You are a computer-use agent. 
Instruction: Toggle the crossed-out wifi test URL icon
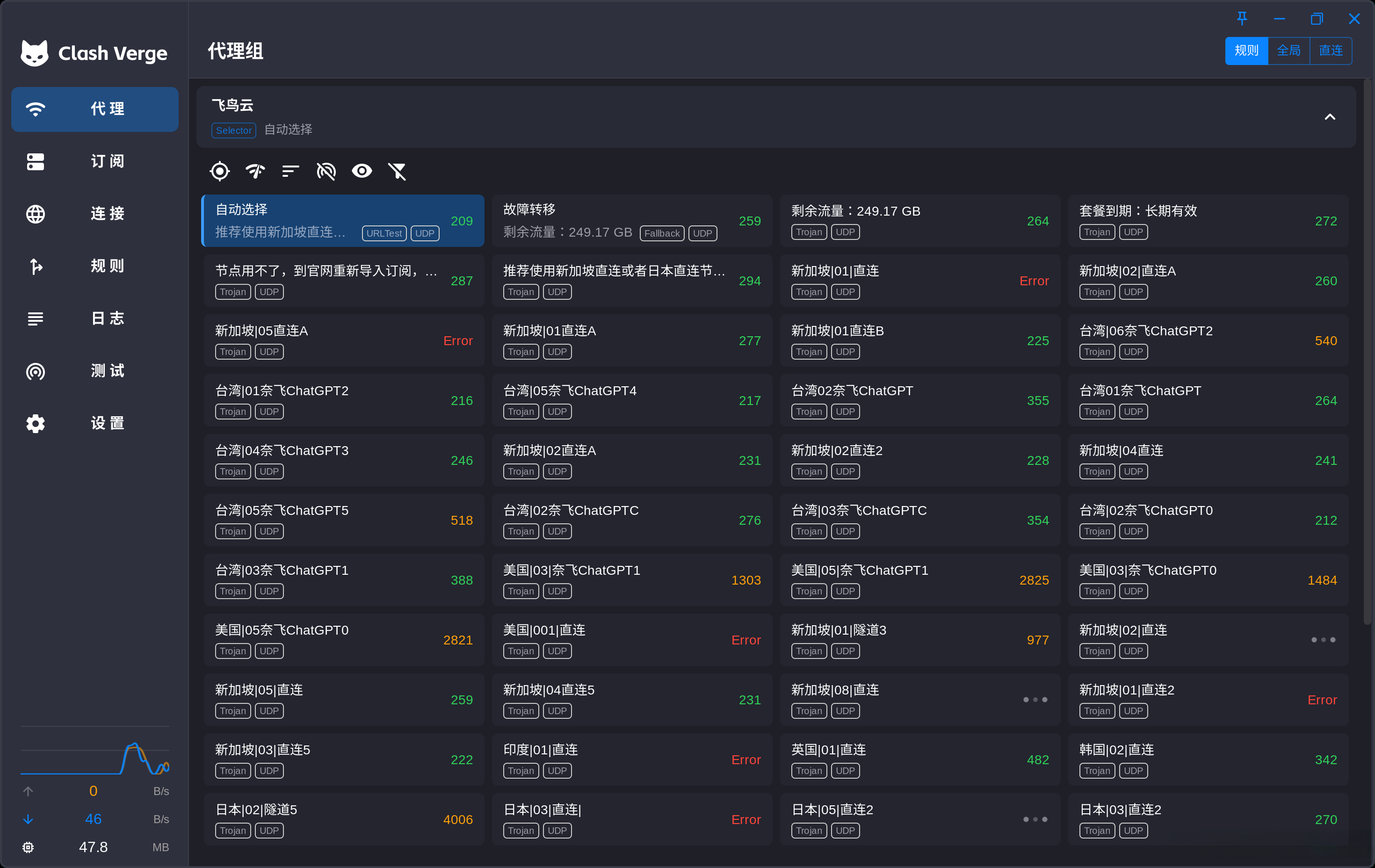tap(326, 171)
